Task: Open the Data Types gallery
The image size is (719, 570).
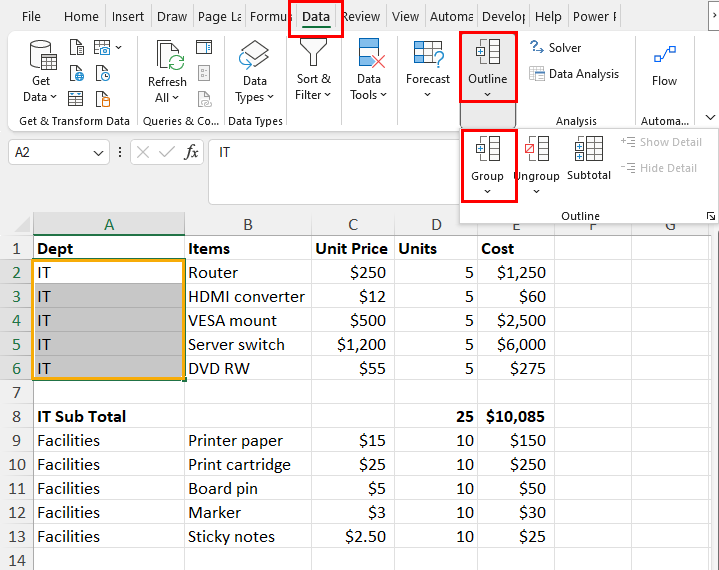Action: pos(254,72)
